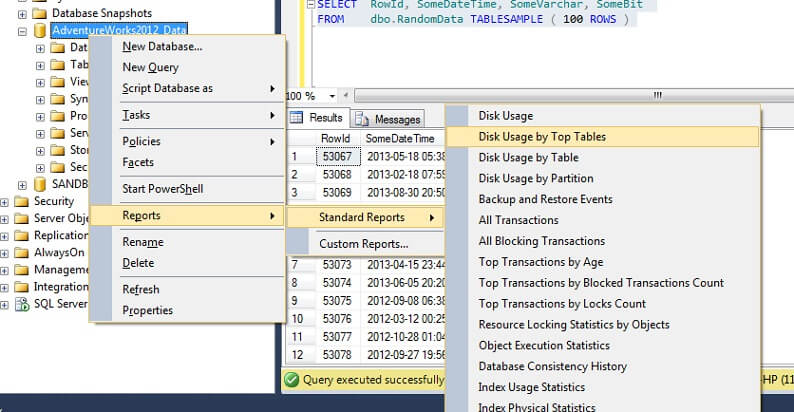
Task: Click the SQL Server Agent icon
Action: point(22,304)
